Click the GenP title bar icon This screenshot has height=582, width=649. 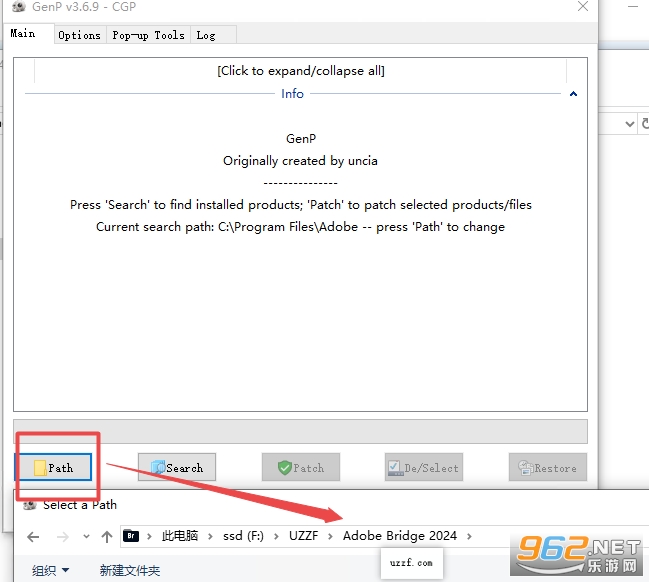click(19, 6)
